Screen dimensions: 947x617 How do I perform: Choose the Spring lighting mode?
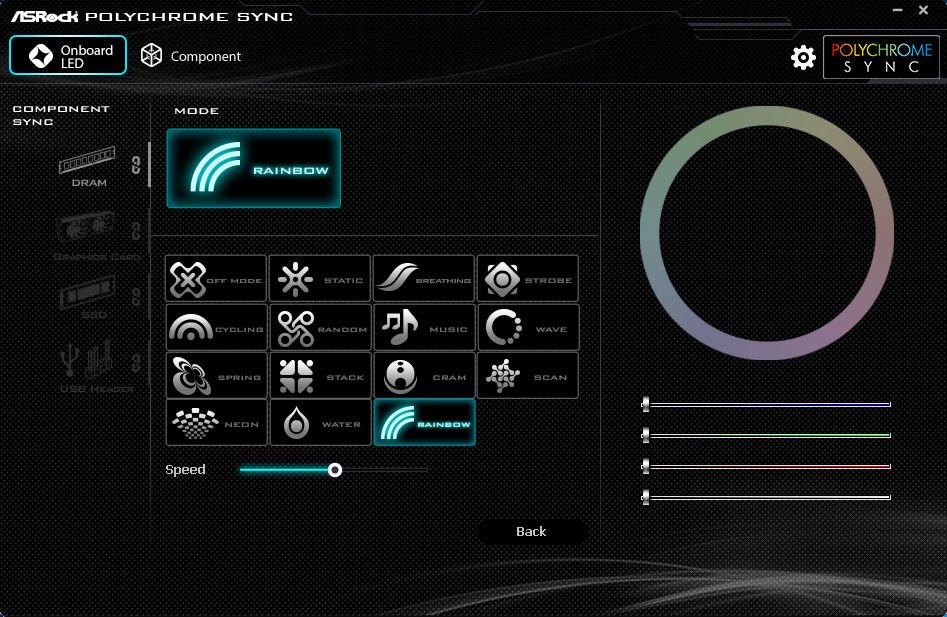[x=216, y=376]
